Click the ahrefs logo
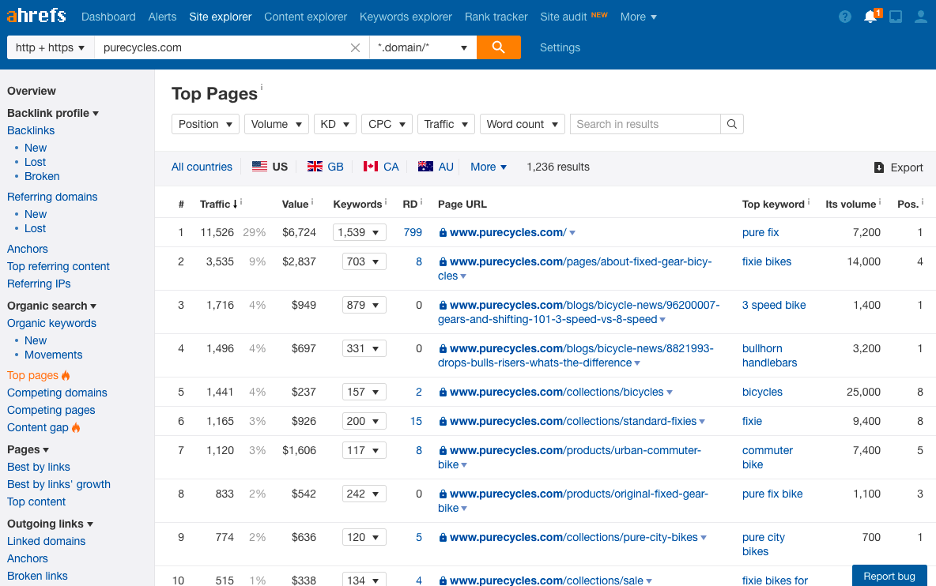Viewport: 936px width, 586px height. 36,15
